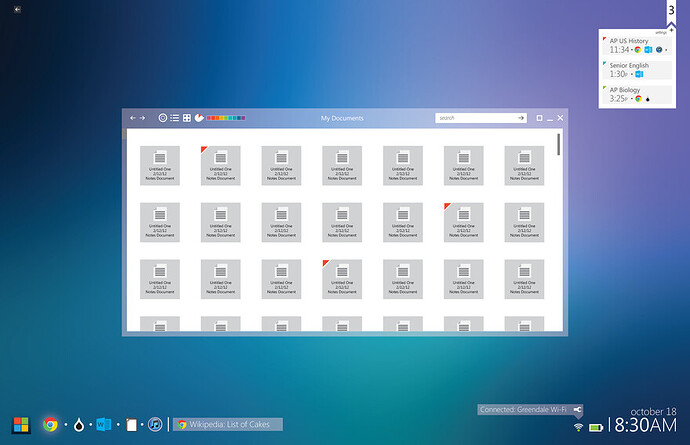Pick the yellow color swatch in toolbar
Viewport: 690px width, 445px height.
[x=222, y=118]
